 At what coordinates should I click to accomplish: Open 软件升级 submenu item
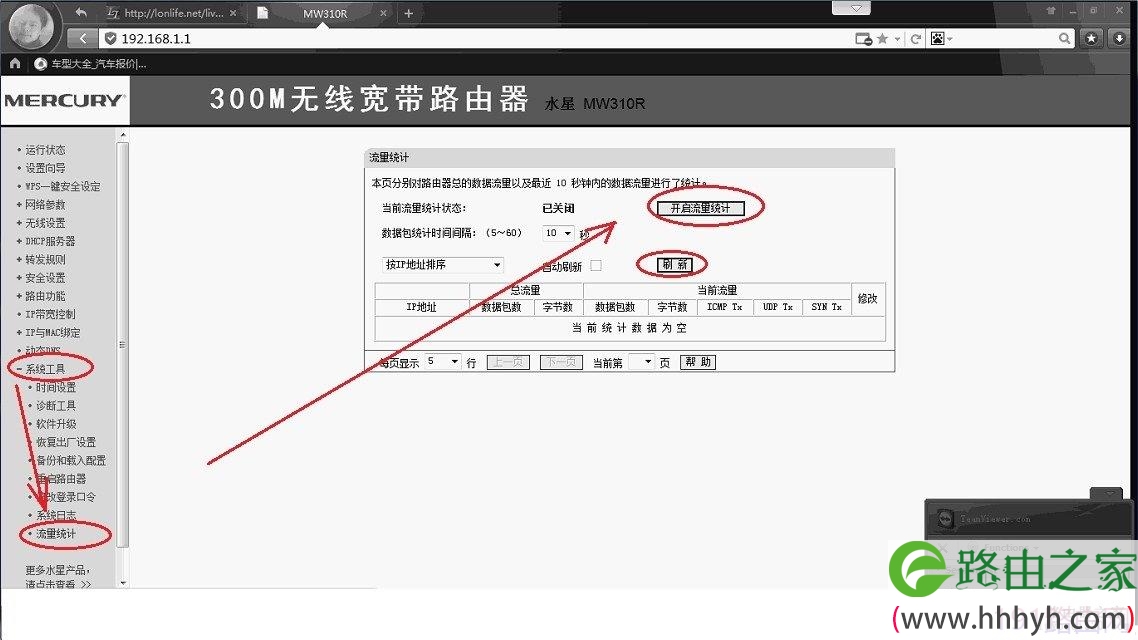point(56,424)
